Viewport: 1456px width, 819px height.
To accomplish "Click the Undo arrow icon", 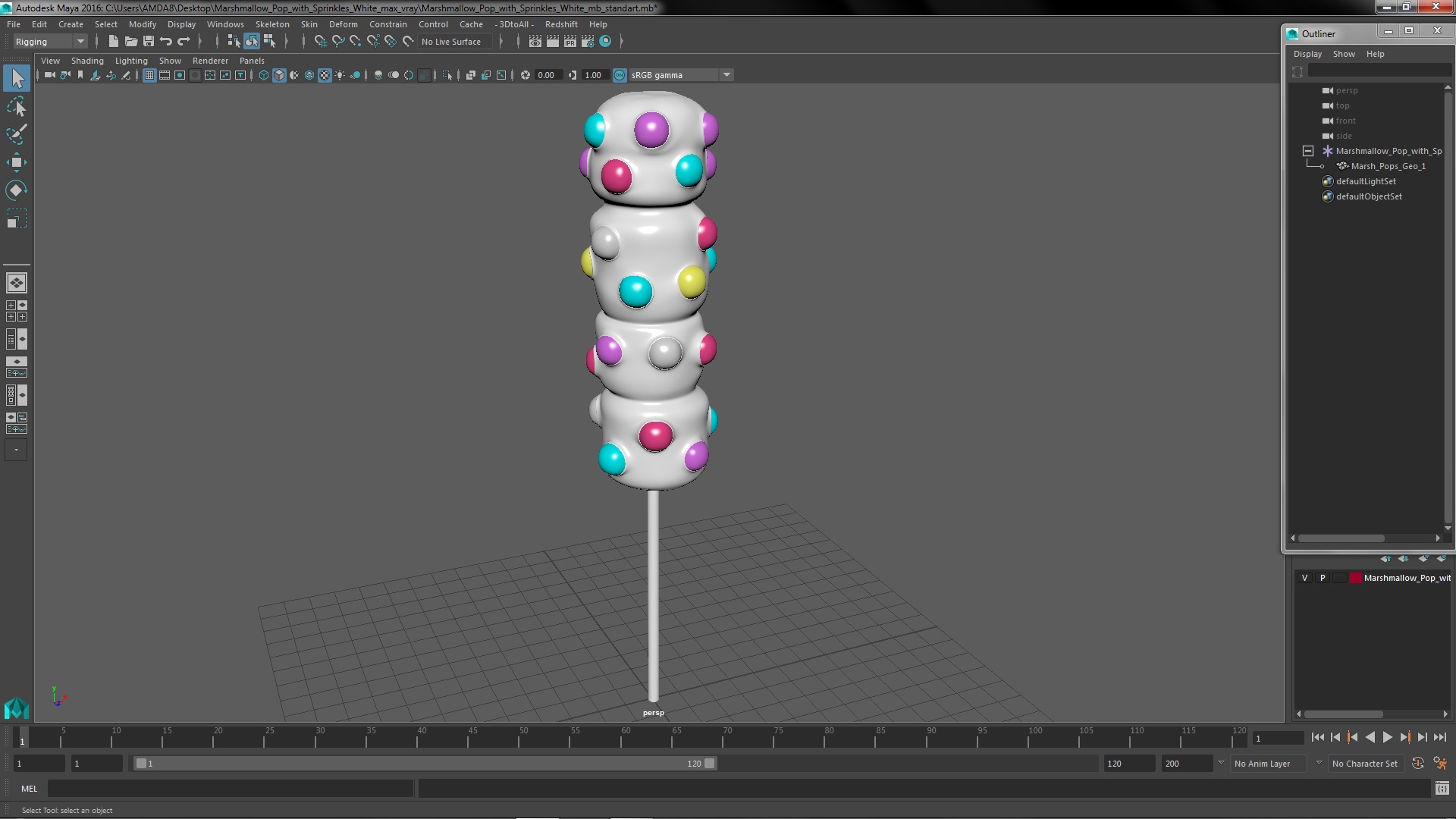I will coord(166,42).
